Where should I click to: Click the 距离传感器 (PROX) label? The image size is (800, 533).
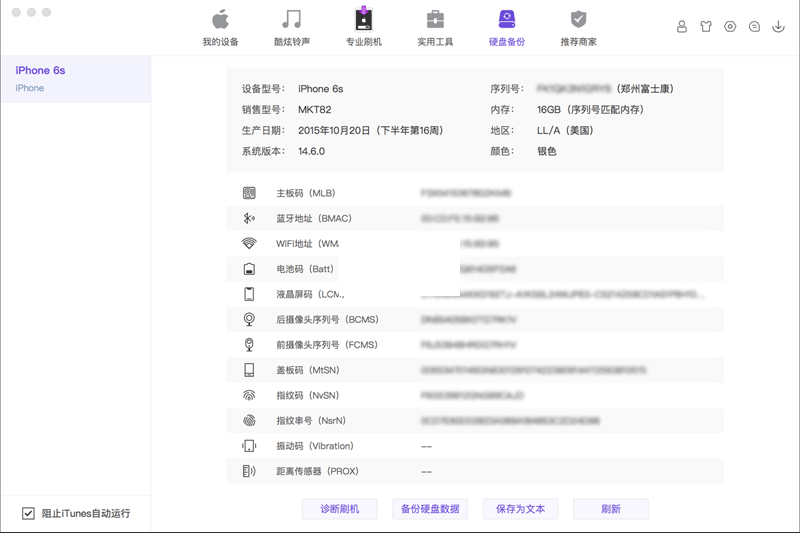pos(317,471)
